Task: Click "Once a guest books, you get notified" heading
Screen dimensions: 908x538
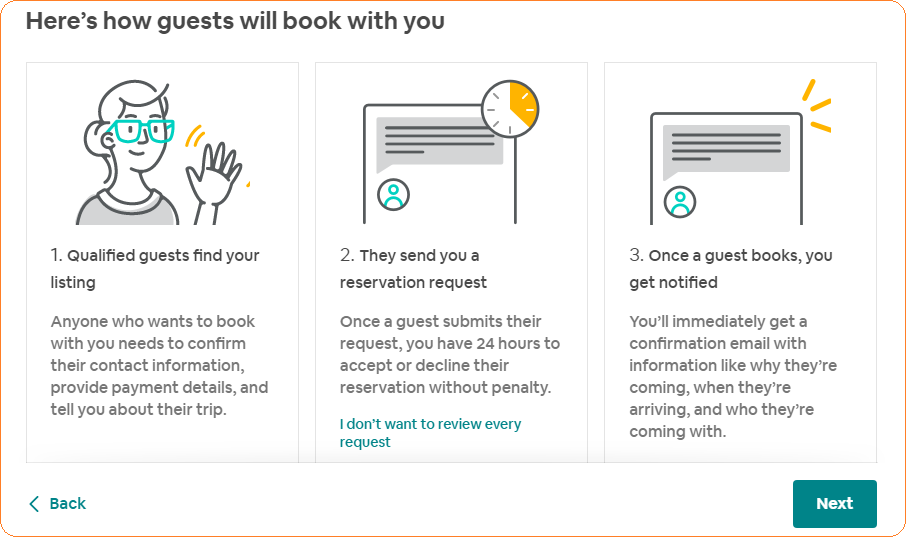Action: pos(731,269)
